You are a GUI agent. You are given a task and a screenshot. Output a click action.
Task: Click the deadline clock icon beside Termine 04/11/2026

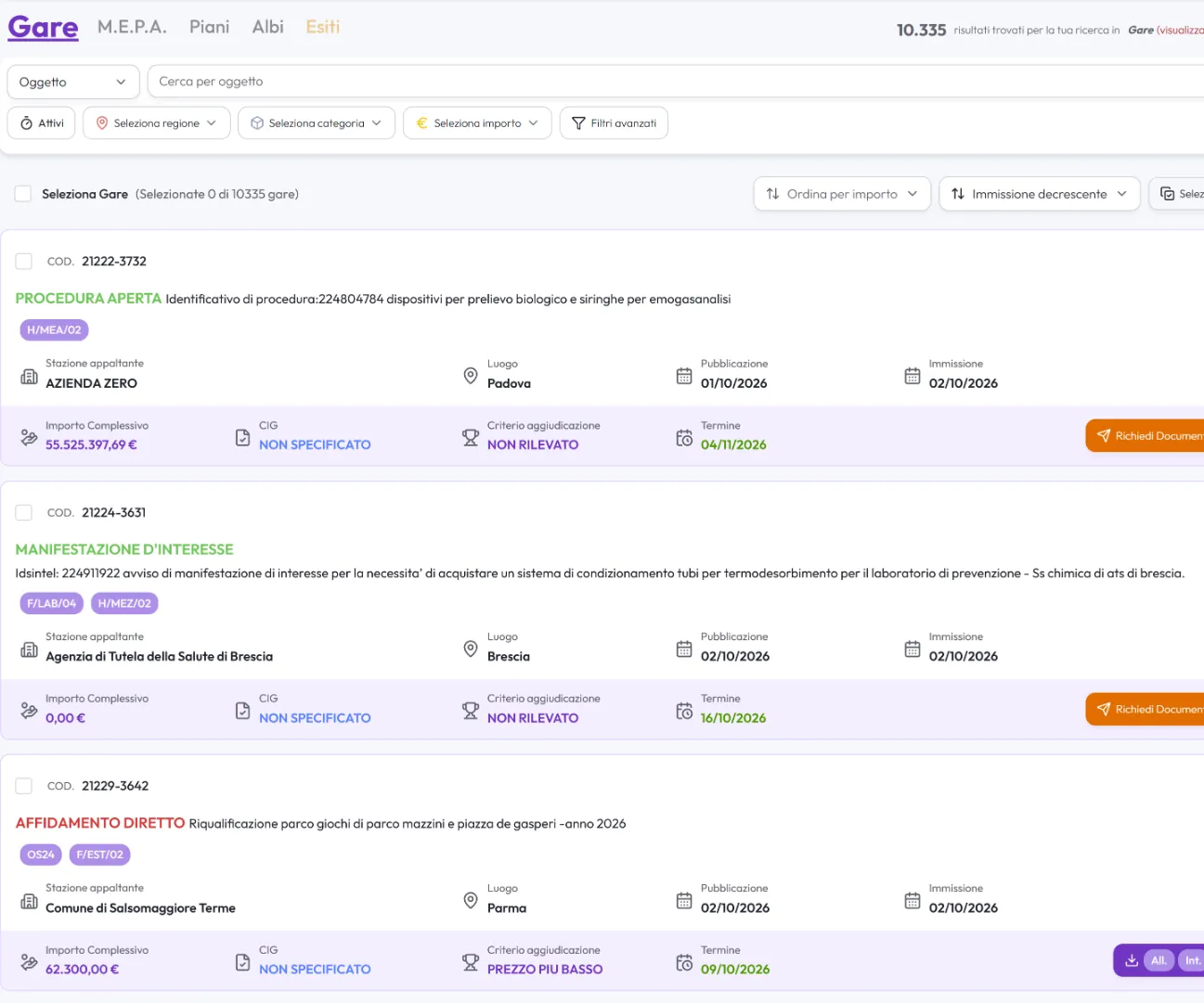click(x=684, y=438)
